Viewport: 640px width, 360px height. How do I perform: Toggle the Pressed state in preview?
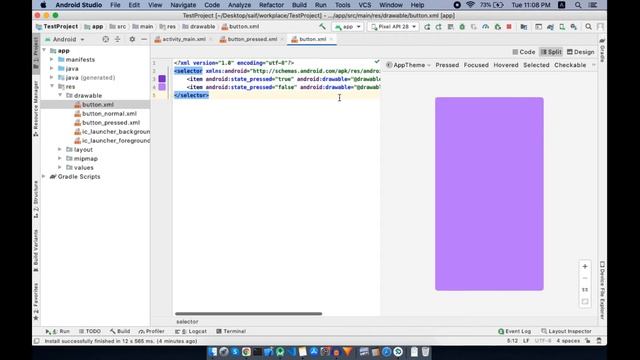tap(447, 65)
